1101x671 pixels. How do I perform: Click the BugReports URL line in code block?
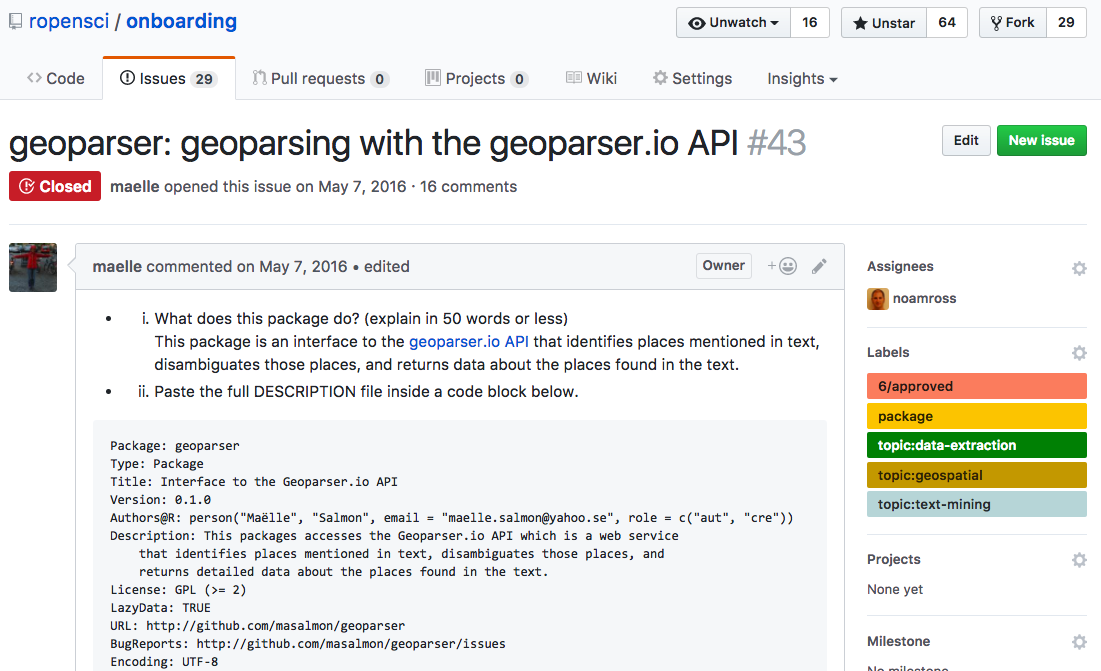308,644
